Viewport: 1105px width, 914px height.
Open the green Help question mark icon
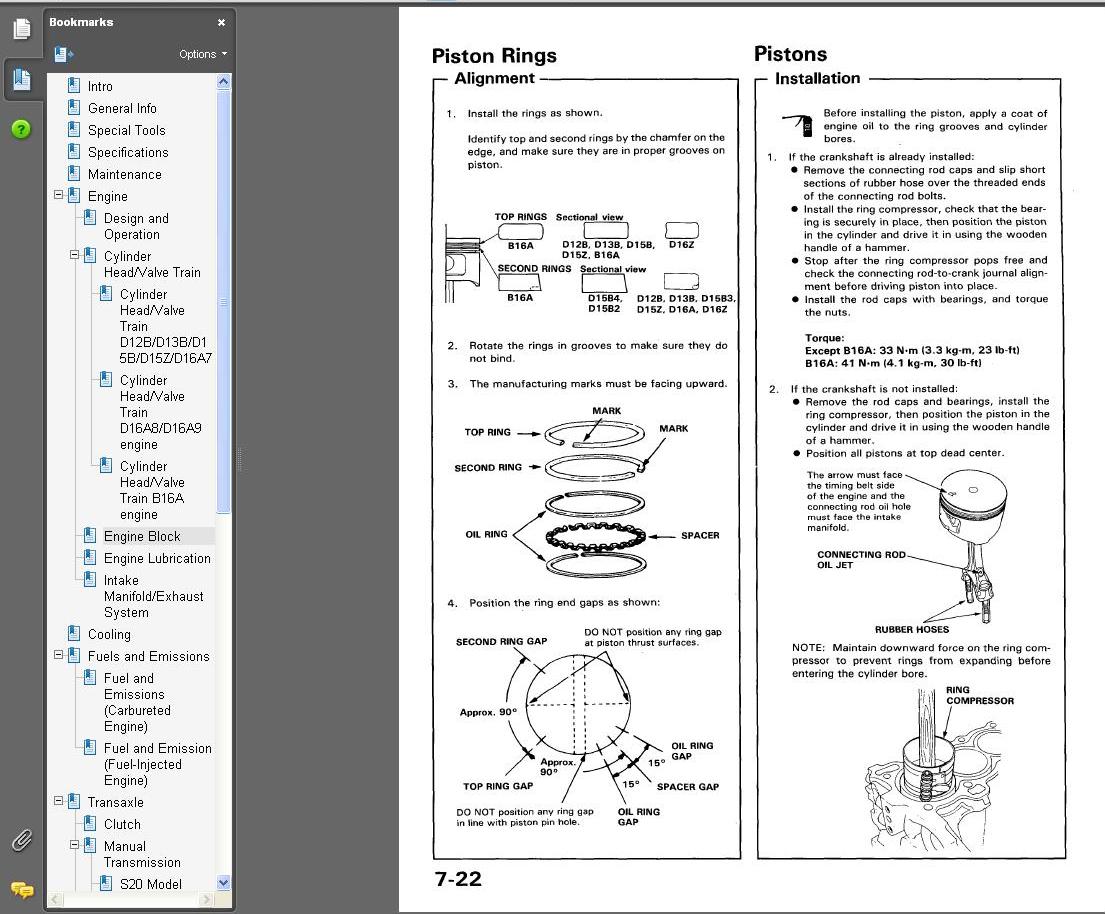click(x=21, y=129)
